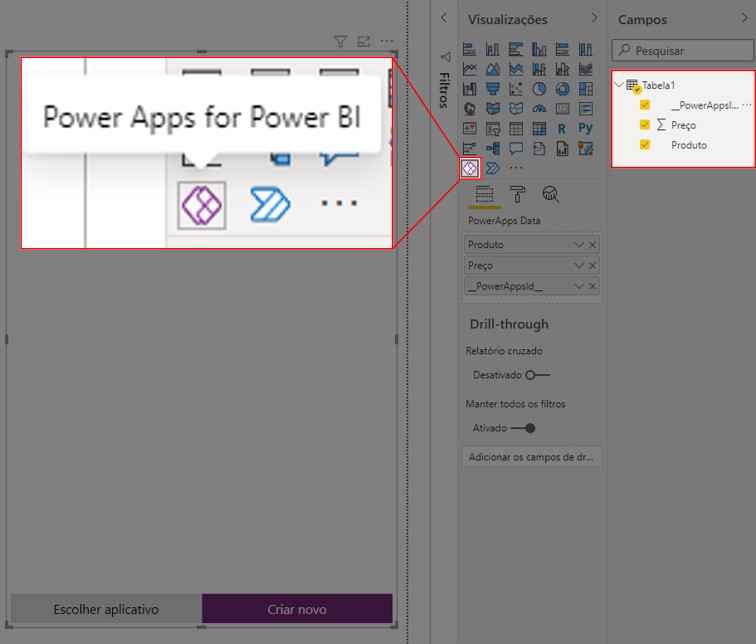Image resolution: width=756 pixels, height=644 pixels.
Task: Click the Escolher aplicativo button
Action: (106, 609)
